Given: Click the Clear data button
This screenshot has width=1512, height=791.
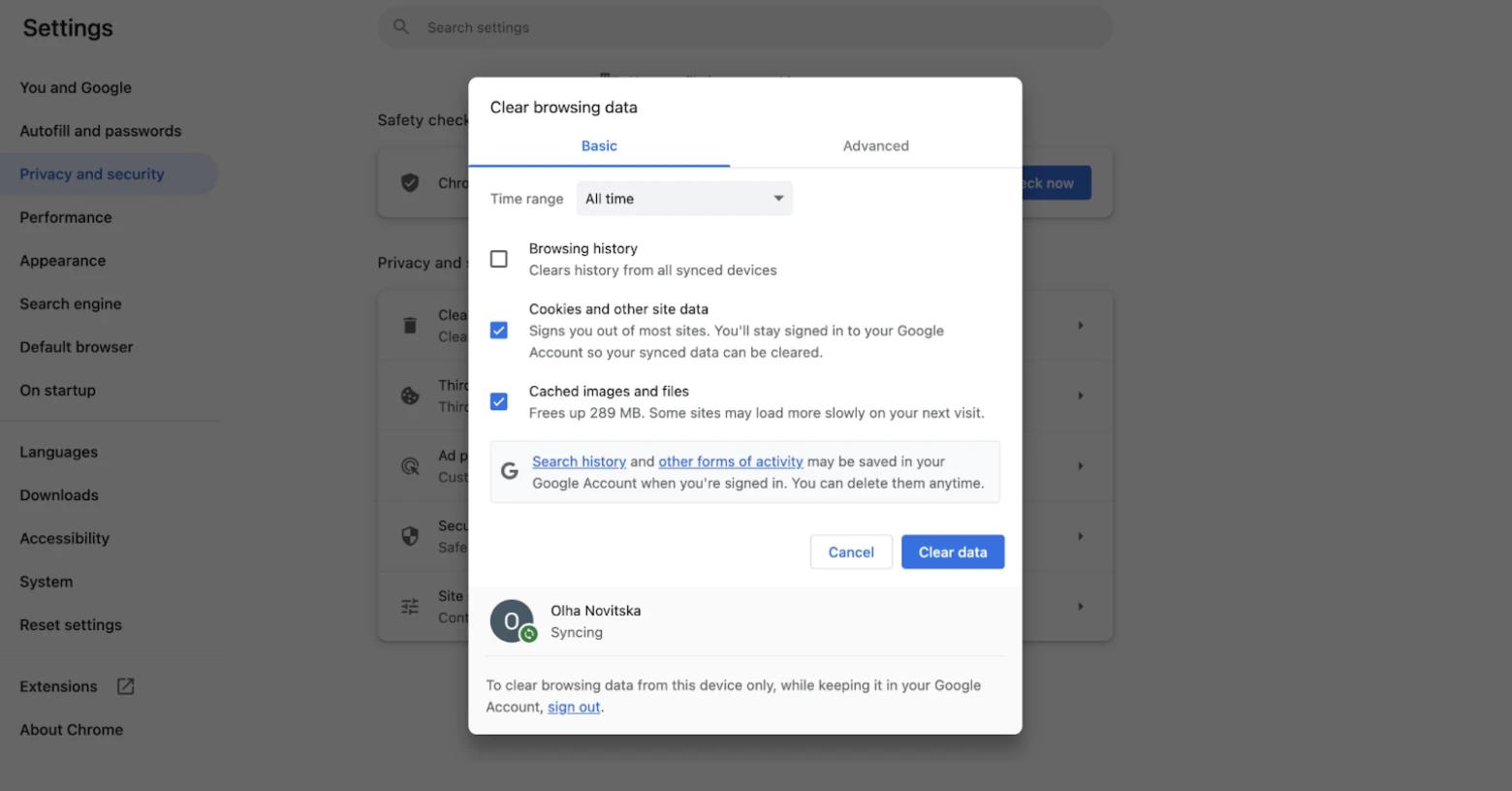Looking at the screenshot, I should tap(953, 552).
